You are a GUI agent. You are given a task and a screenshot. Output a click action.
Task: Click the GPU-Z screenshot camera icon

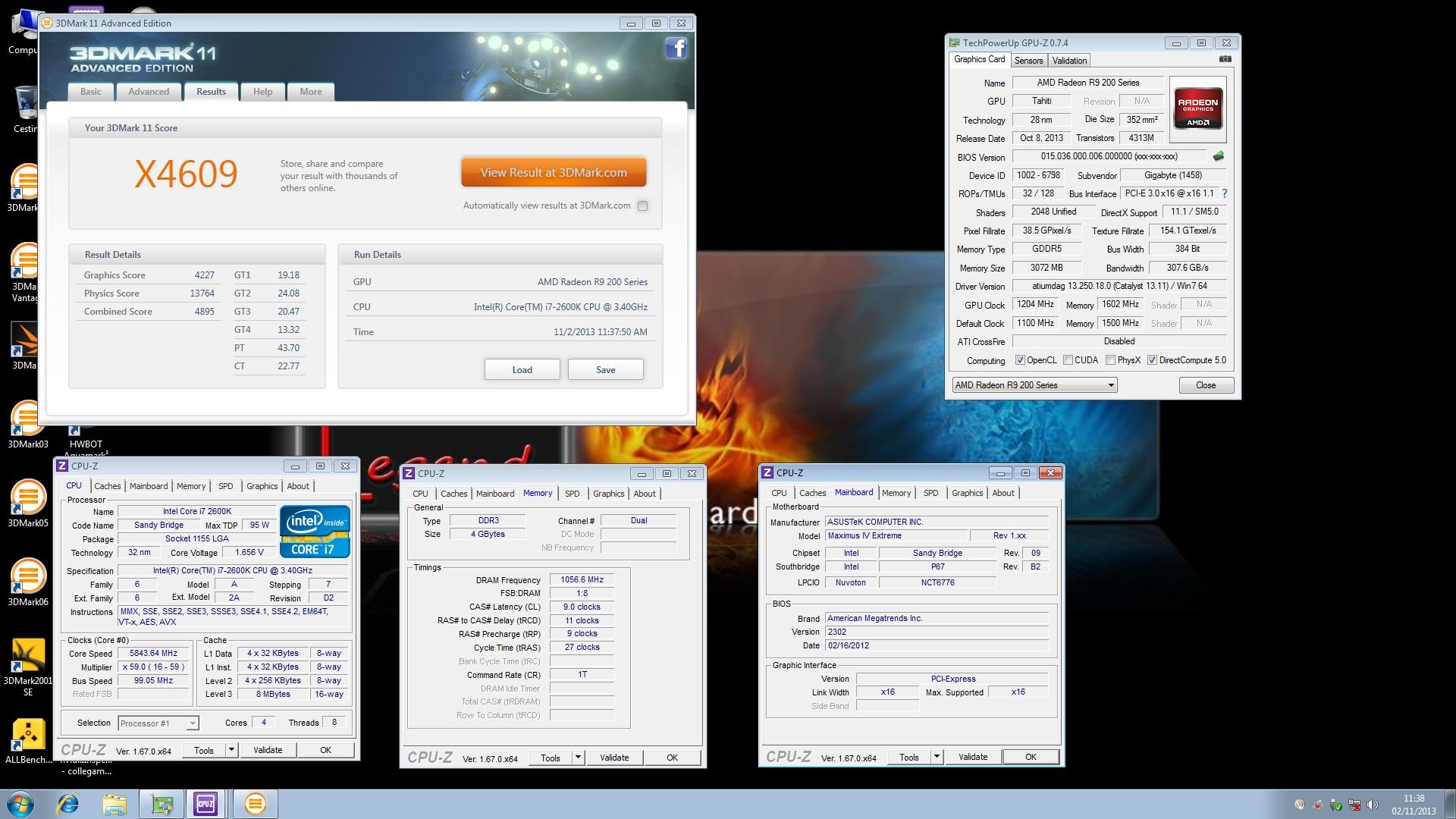click(1225, 59)
